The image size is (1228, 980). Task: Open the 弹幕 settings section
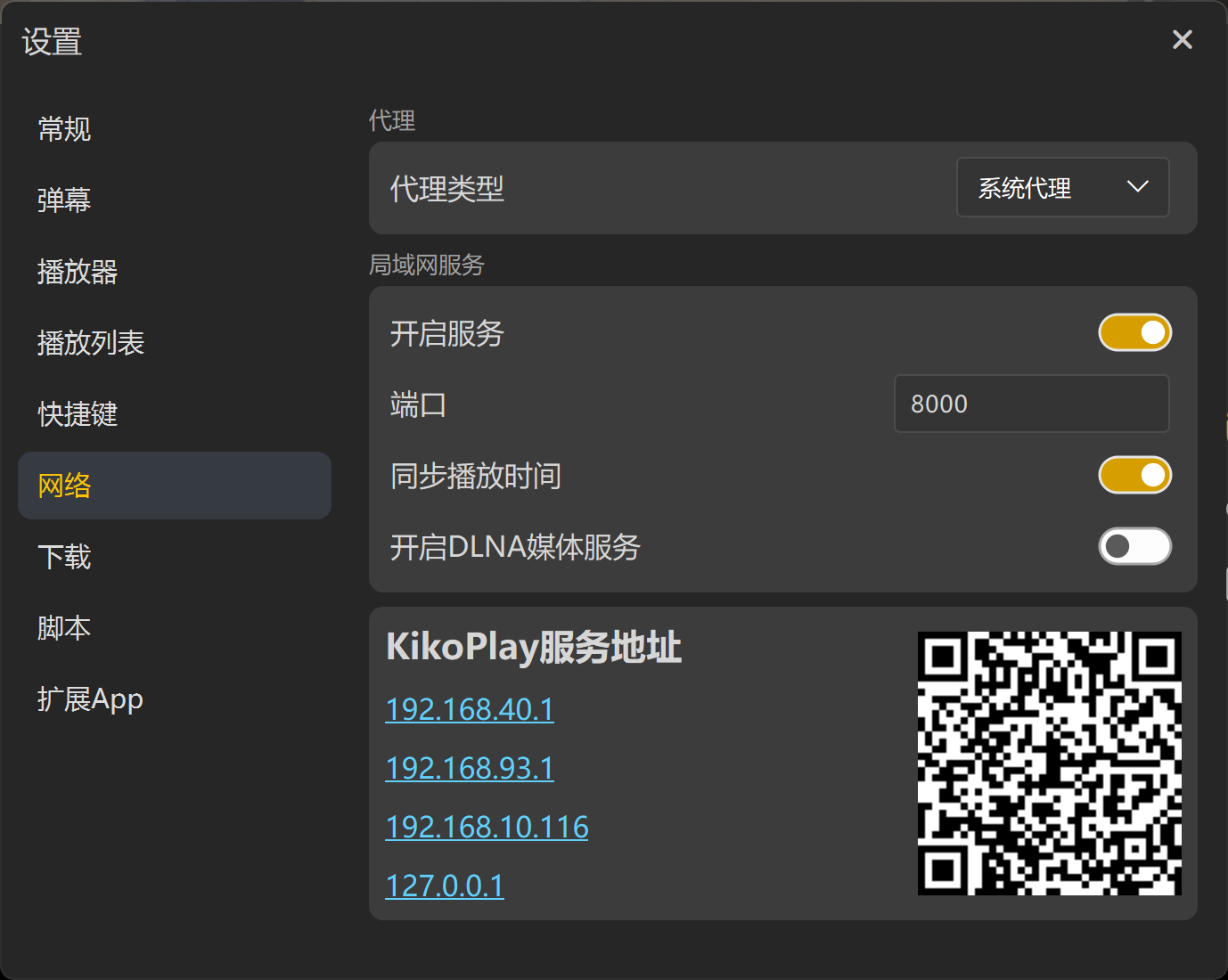(175, 200)
